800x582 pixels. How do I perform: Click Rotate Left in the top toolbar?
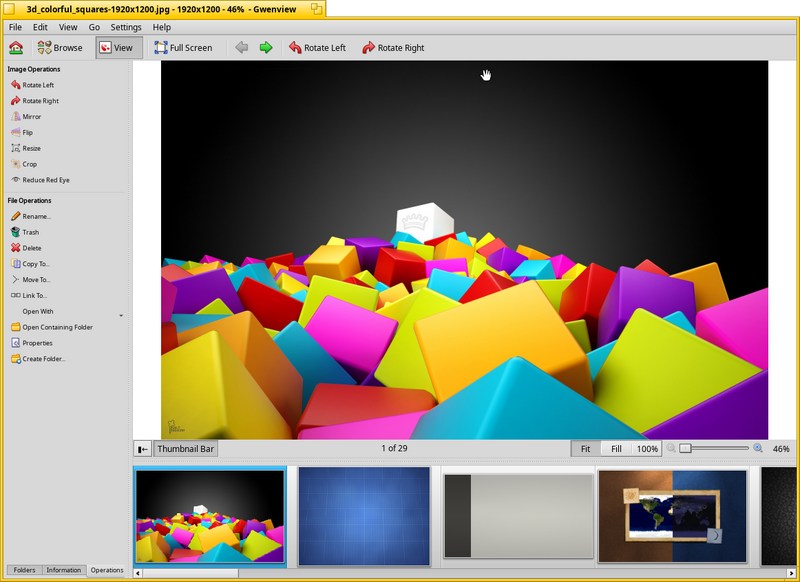tap(317, 47)
